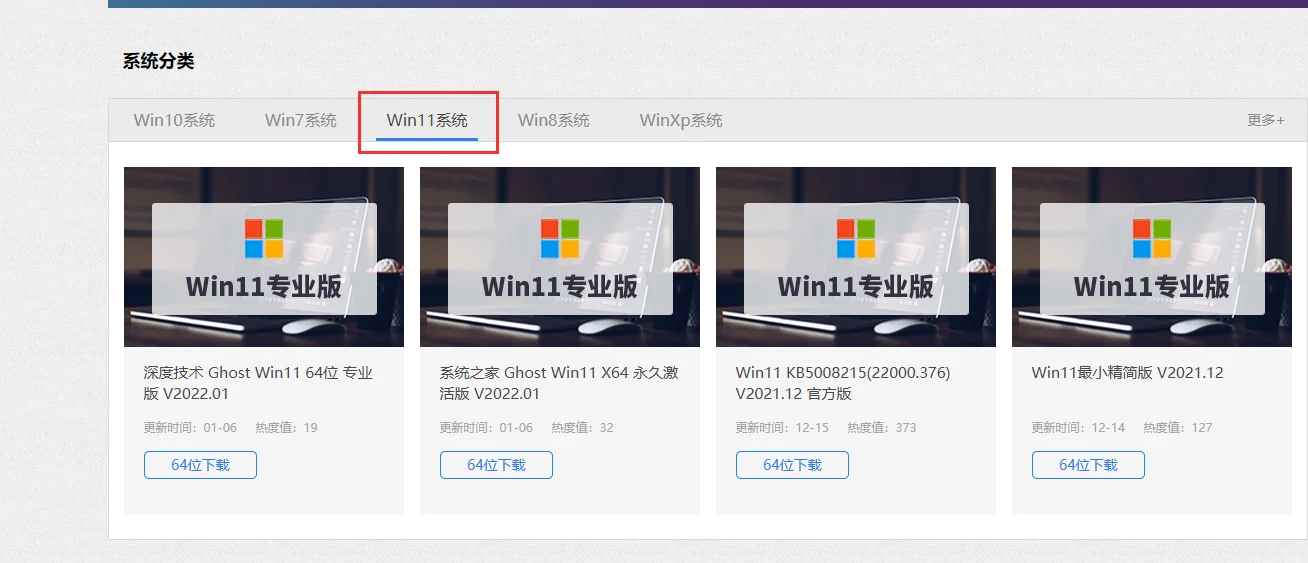This screenshot has width=1308, height=563.
Task: Open the Win8系统 tab
Action: [x=554, y=120]
